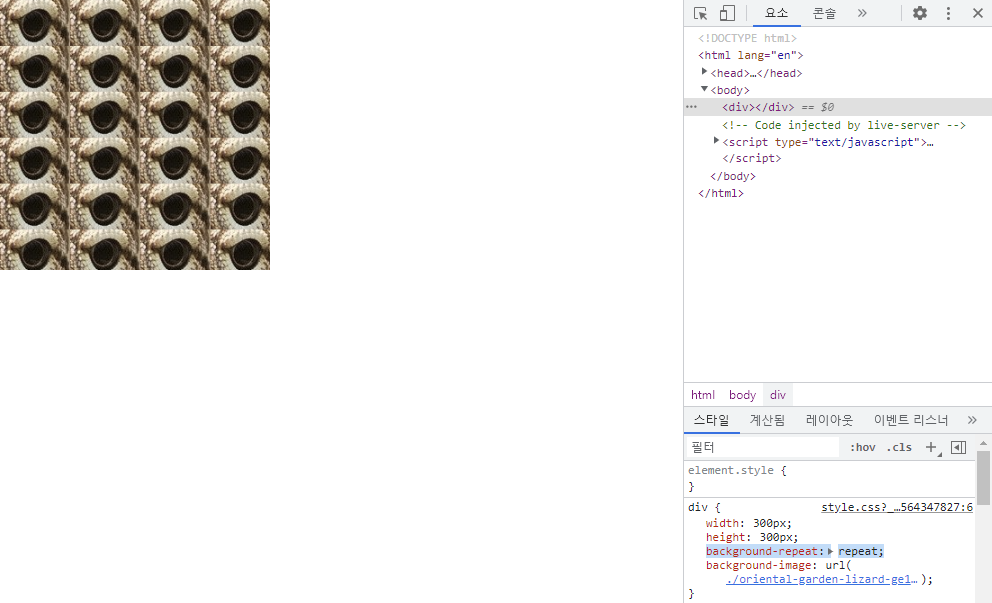
Task: Show more DevTools panels chevron
Action: click(x=862, y=13)
